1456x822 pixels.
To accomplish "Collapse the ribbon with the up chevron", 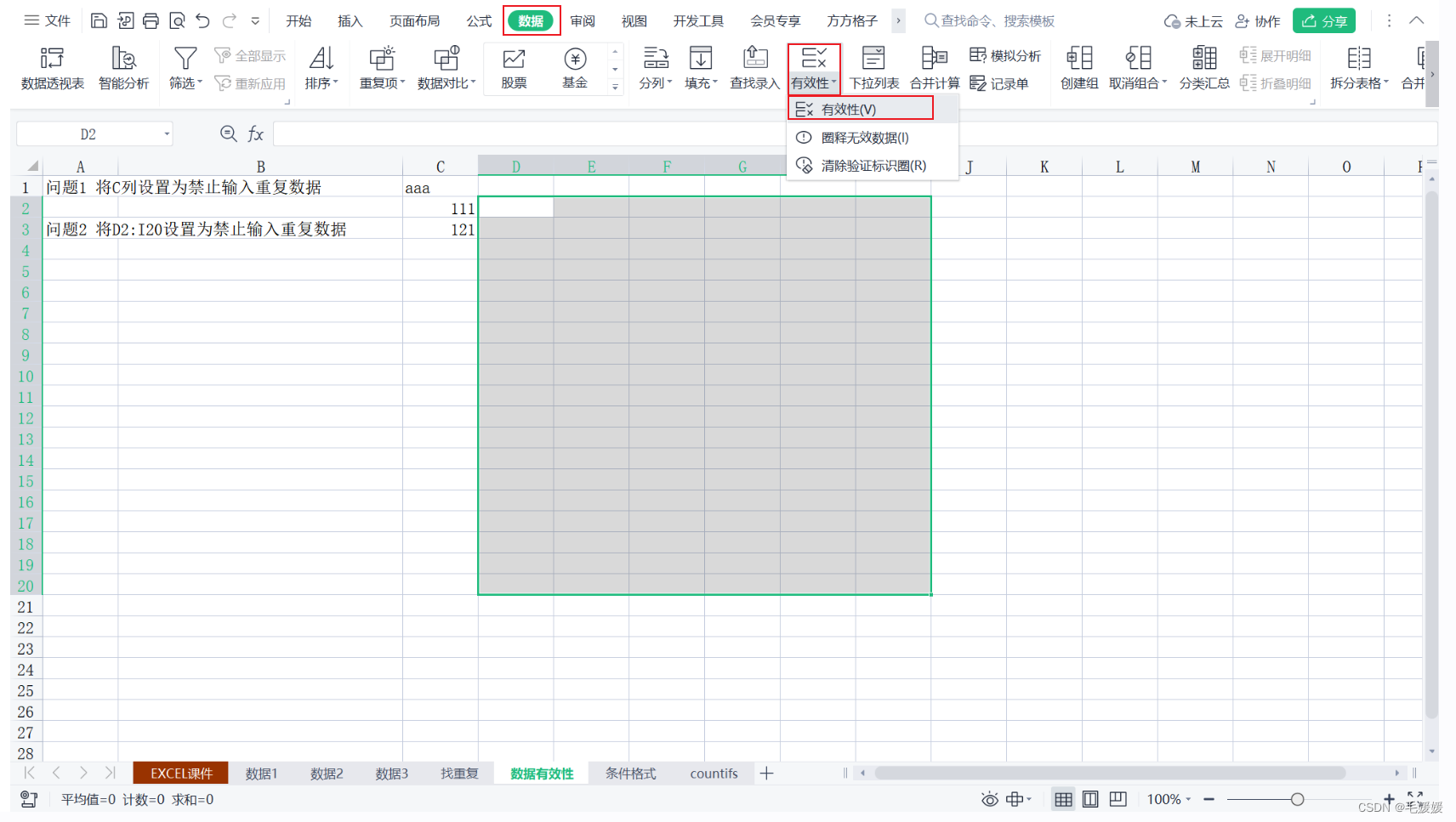I will click(x=1417, y=20).
